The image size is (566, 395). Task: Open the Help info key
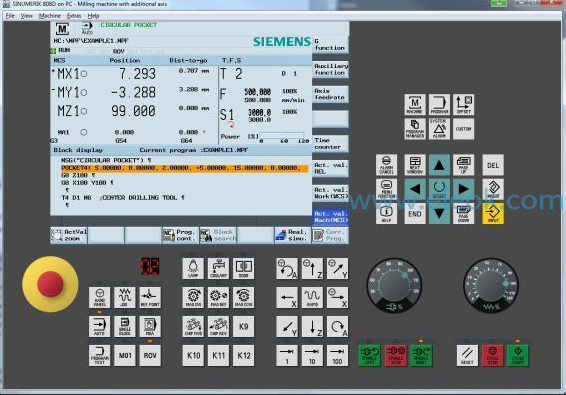[x=386, y=213]
